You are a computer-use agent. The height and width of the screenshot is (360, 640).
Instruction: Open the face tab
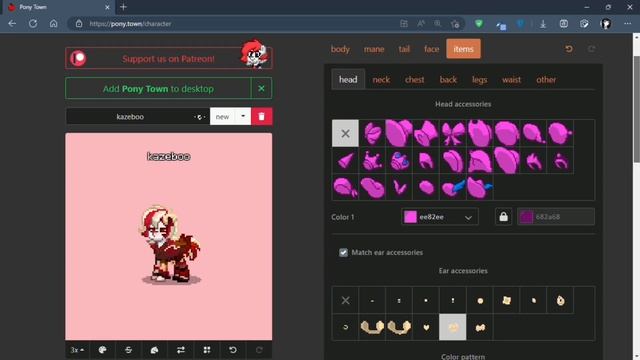pyautogui.click(x=431, y=49)
